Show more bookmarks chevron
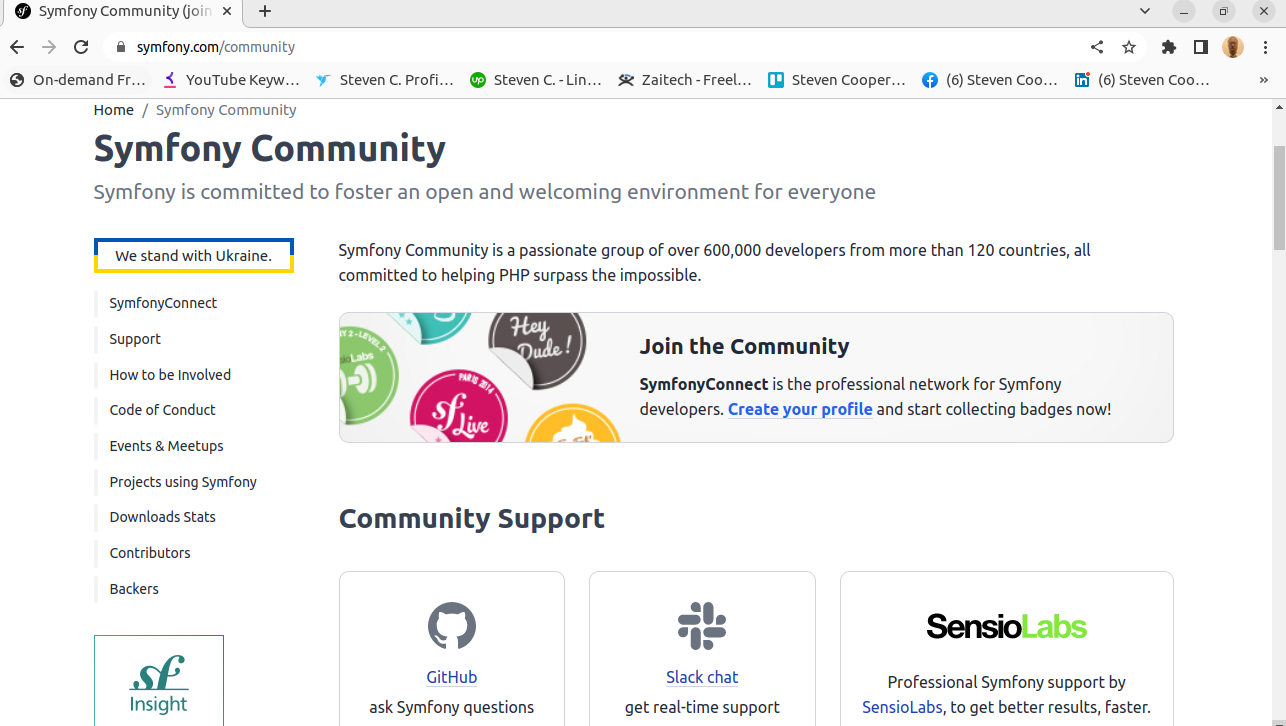 [1264, 80]
